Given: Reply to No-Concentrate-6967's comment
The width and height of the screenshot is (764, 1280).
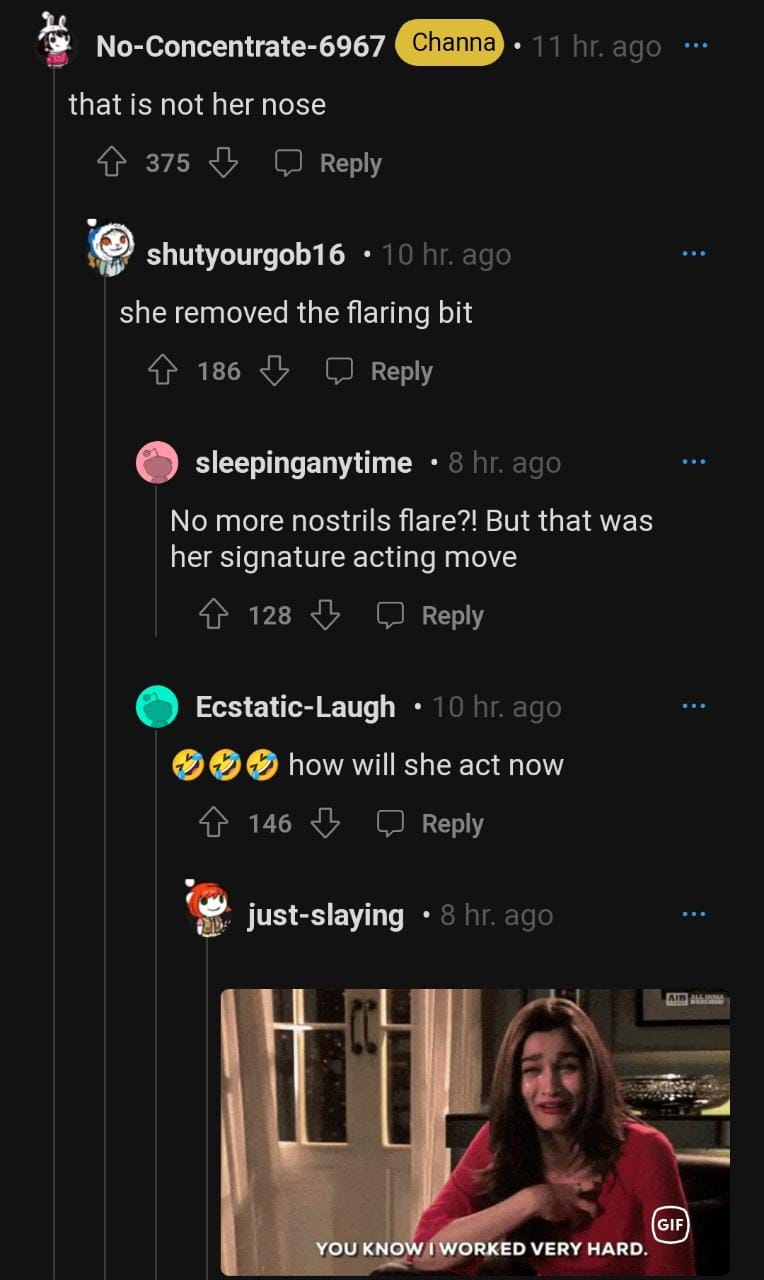Looking at the screenshot, I should (x=329, y=163).
